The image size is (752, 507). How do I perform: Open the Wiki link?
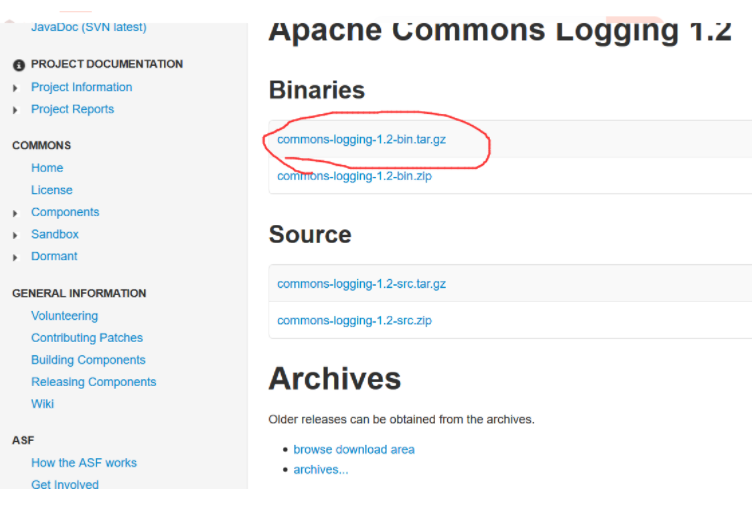pos(43,404)
